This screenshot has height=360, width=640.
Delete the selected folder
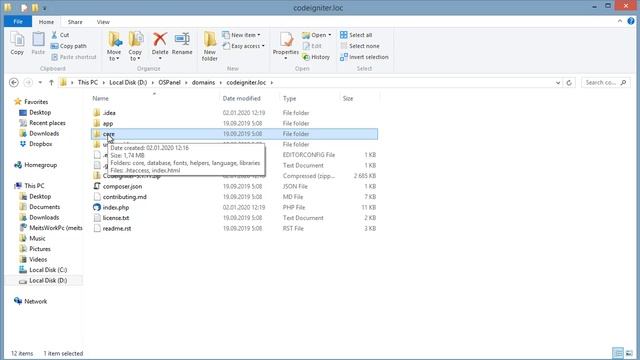coord(160,46)
